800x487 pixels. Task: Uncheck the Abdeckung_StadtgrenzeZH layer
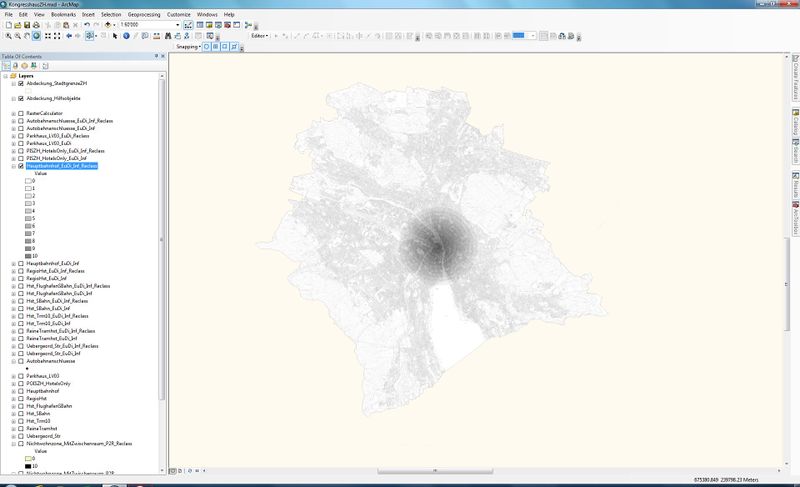(x=21, y=84)
